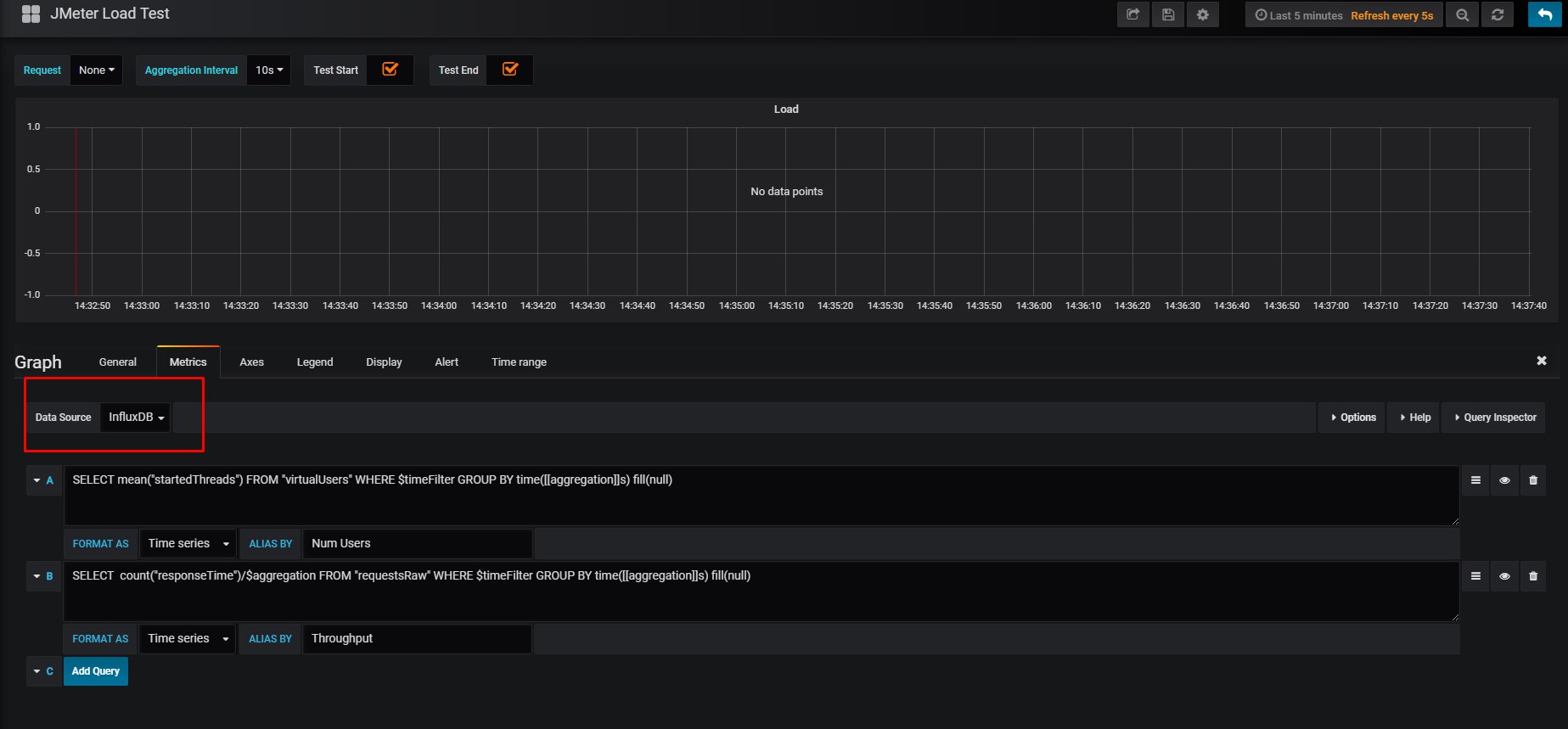Click the JMeter Load Test title
This screenshot has height=729, width=1568.
pos(110,14)
